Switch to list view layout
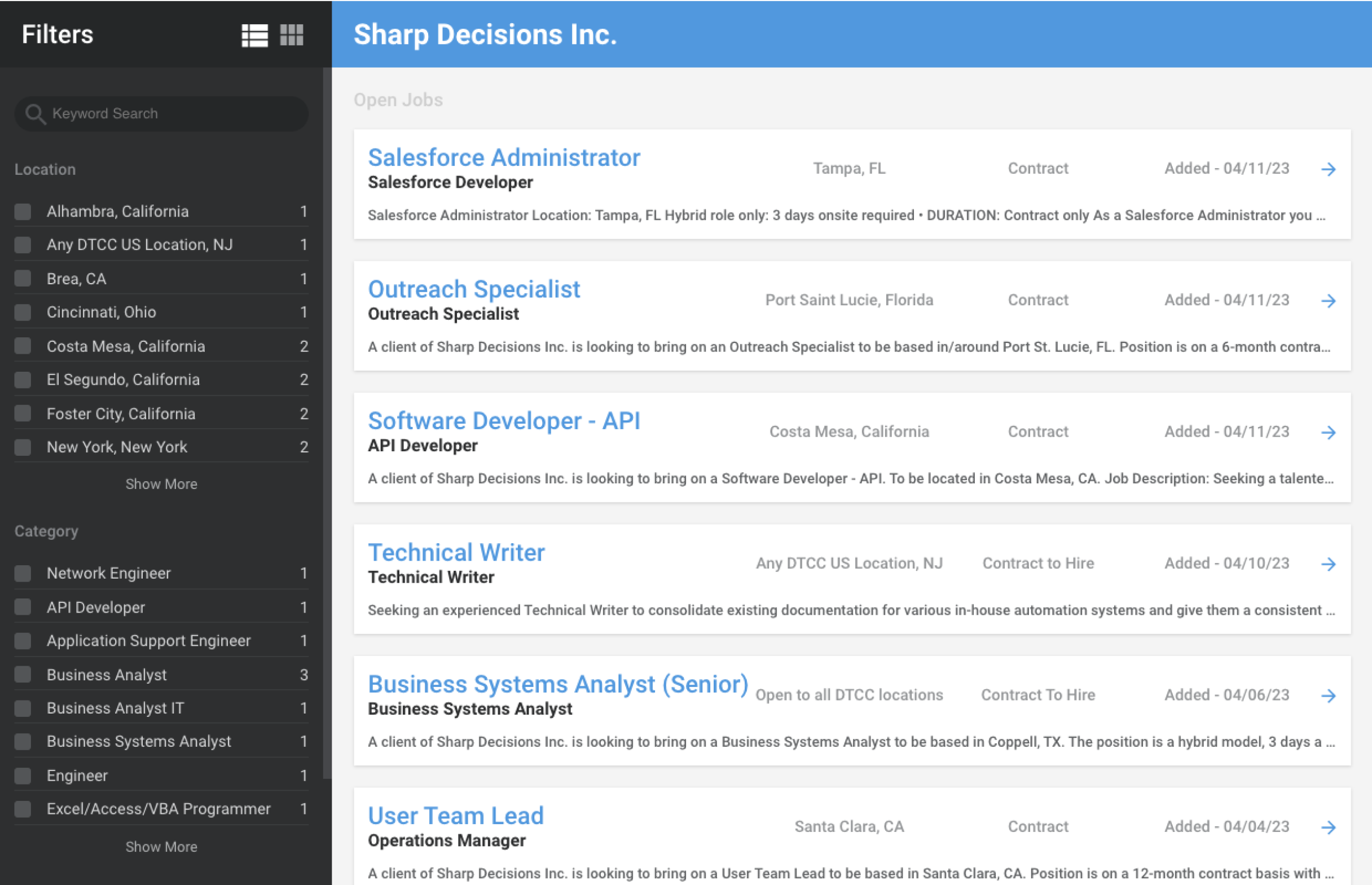Viewport: 1372px width, 885px height. point(254,35)
